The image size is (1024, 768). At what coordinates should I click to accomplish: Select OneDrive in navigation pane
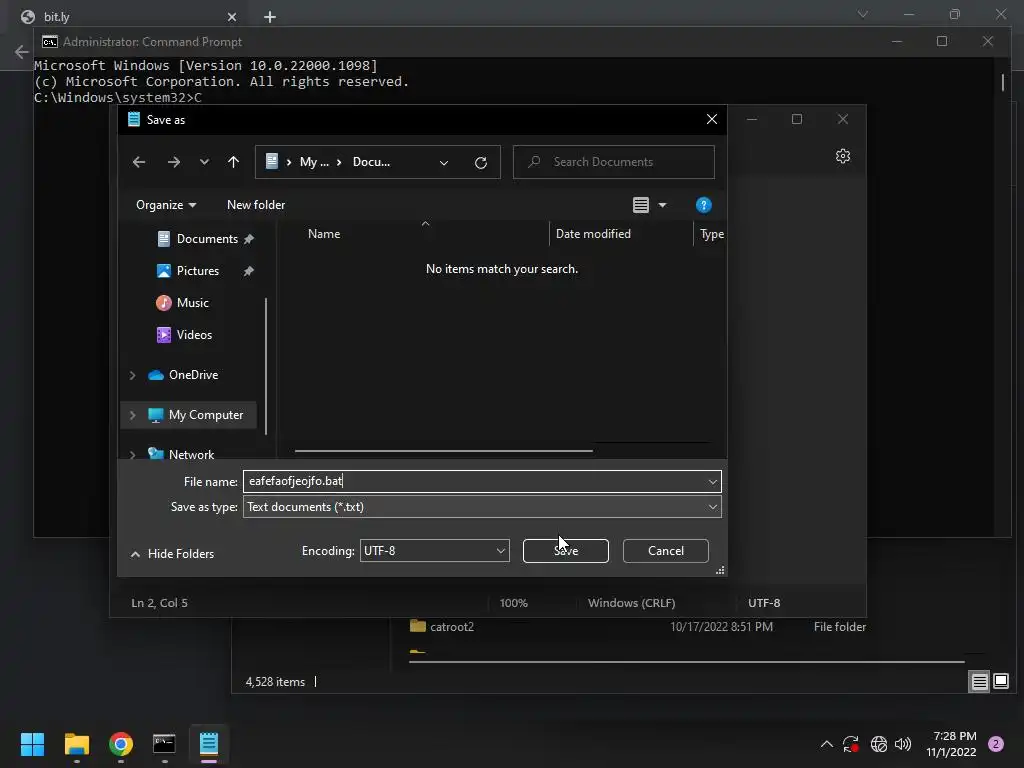coord(193,375)
